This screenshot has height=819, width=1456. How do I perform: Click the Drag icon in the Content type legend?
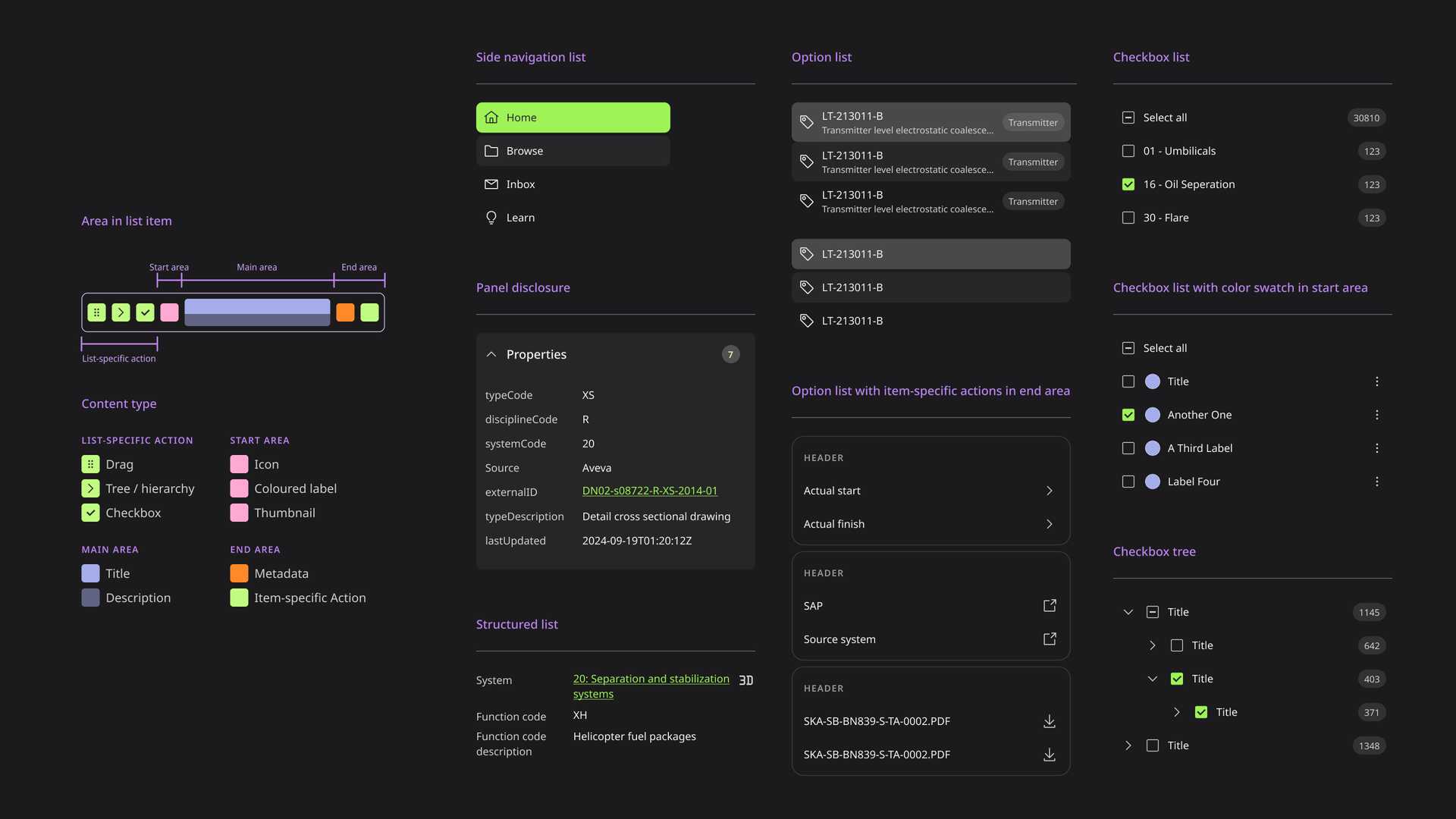pyautogui.click(x=90, y=464)
